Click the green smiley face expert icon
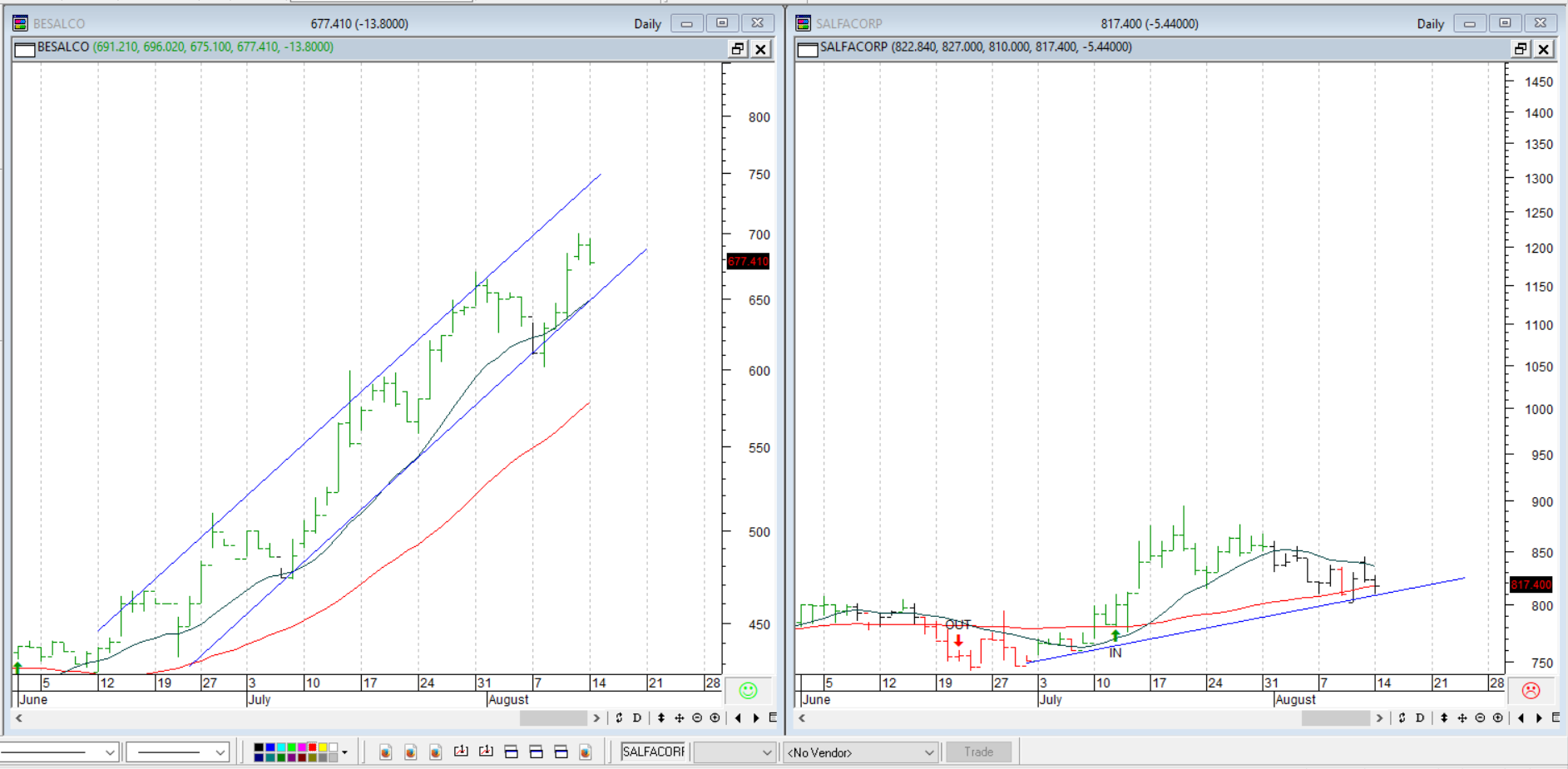The height and width of the screenshot is (769, 1568). coord(748,691)
